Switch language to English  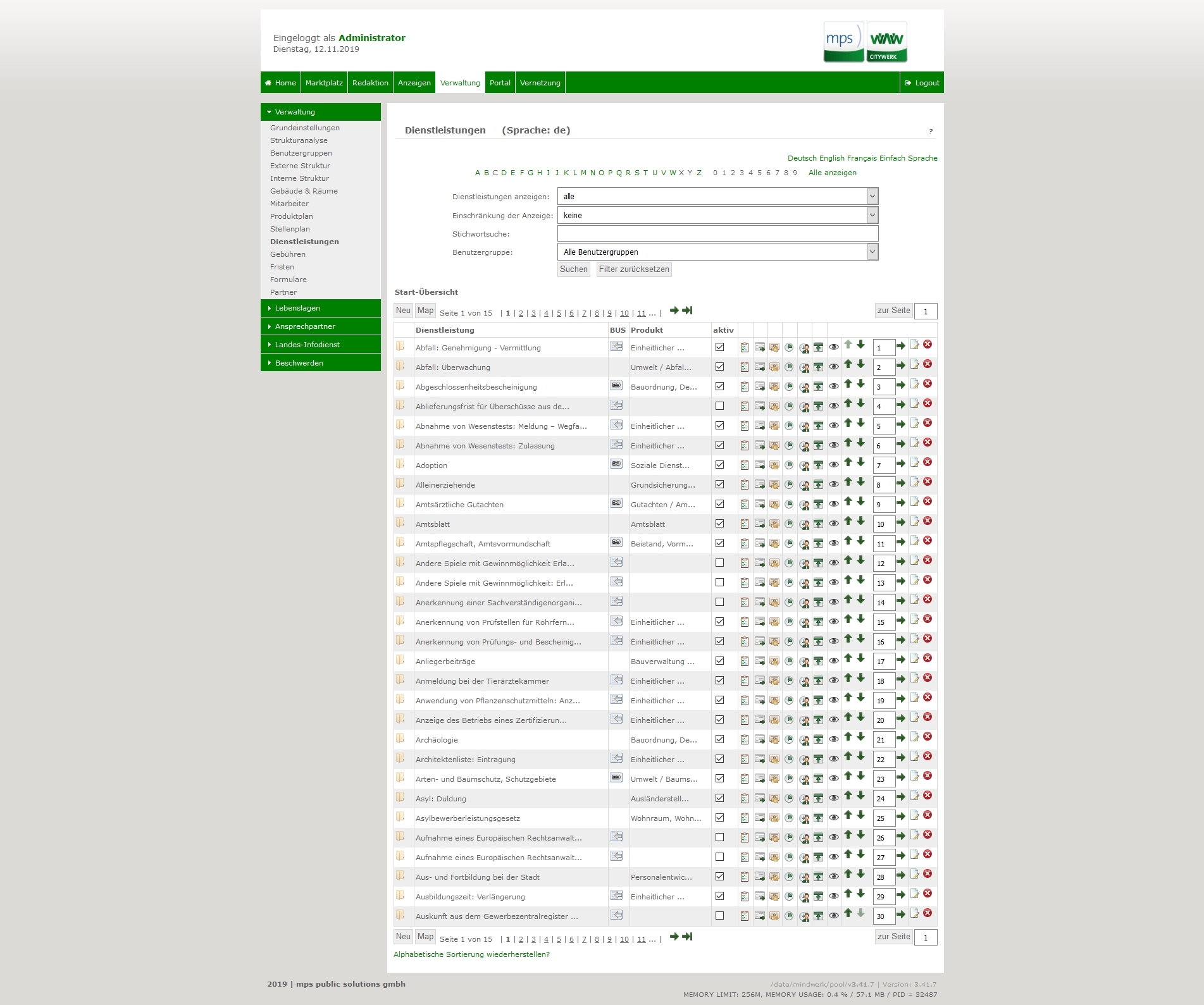pyautogui.click(x=831, y=158)
